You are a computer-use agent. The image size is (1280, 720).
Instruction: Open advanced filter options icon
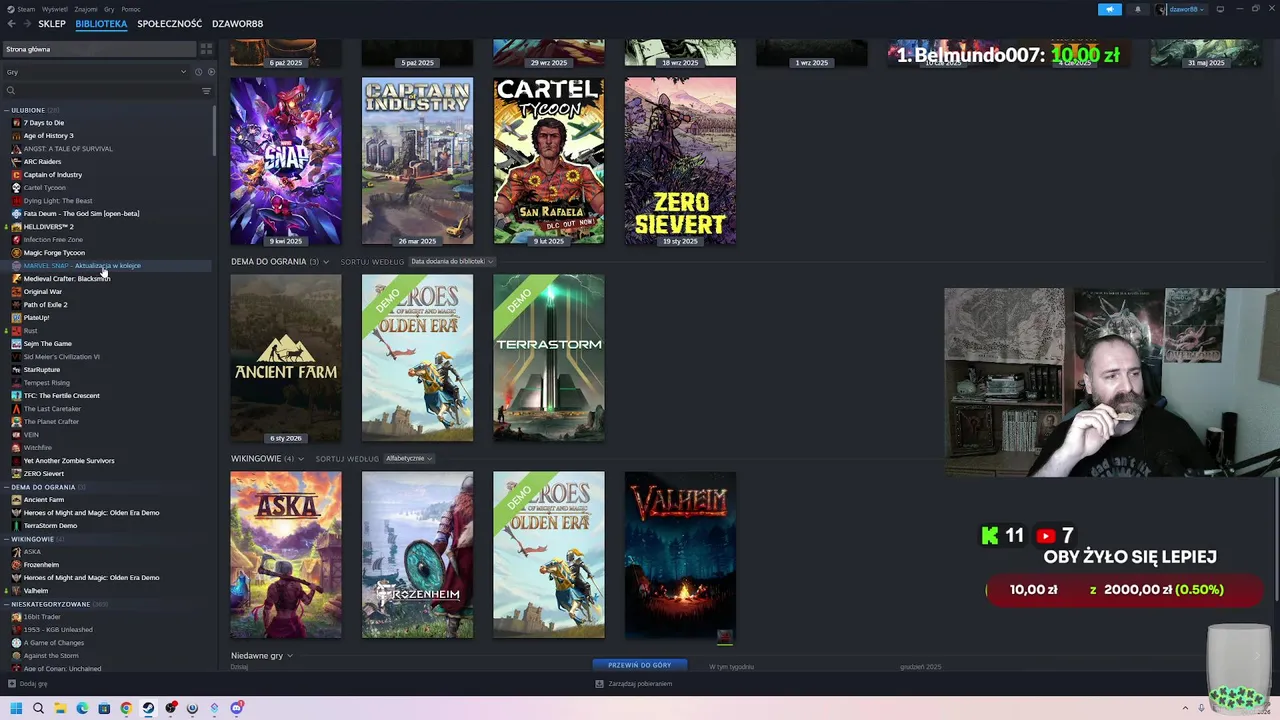(206, 91)
